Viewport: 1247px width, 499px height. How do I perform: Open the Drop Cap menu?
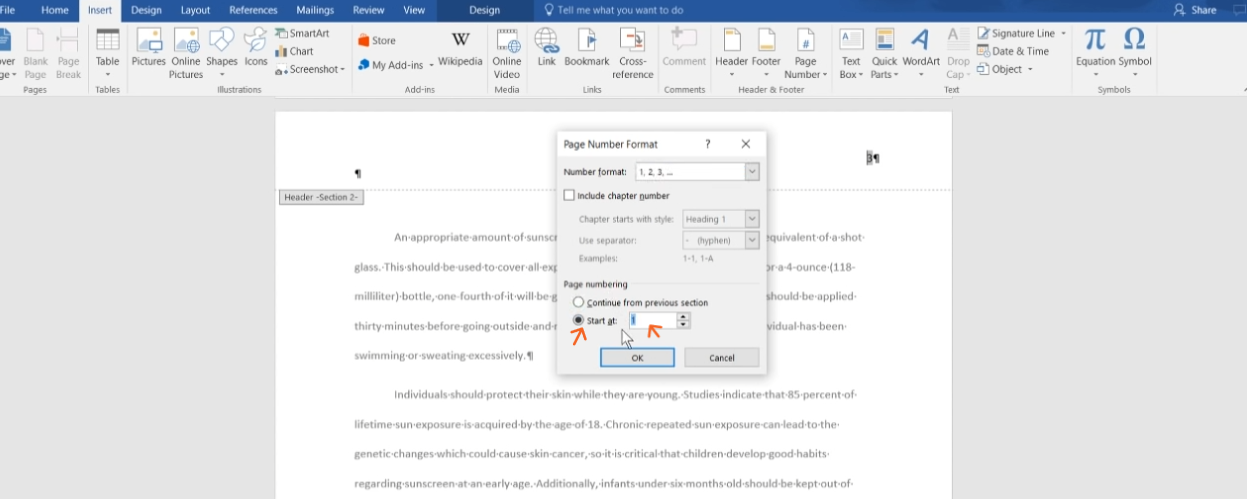point(957,54)
